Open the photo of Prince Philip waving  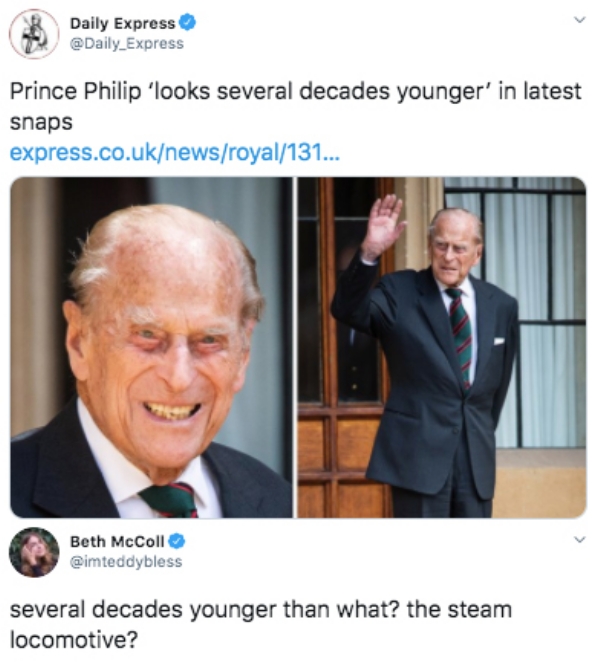point(442,347)
